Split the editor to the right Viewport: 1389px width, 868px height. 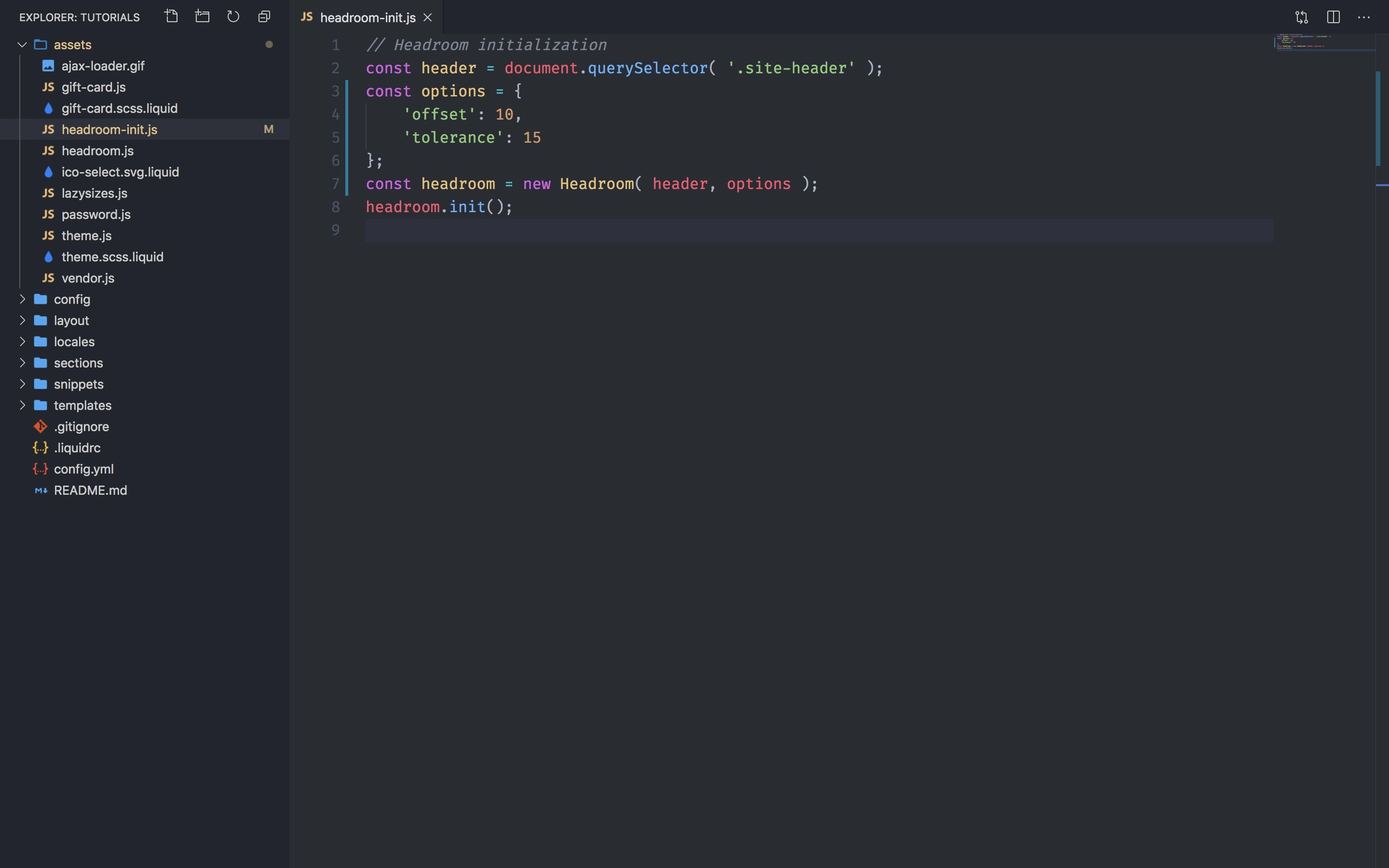tap(1334, 17)
